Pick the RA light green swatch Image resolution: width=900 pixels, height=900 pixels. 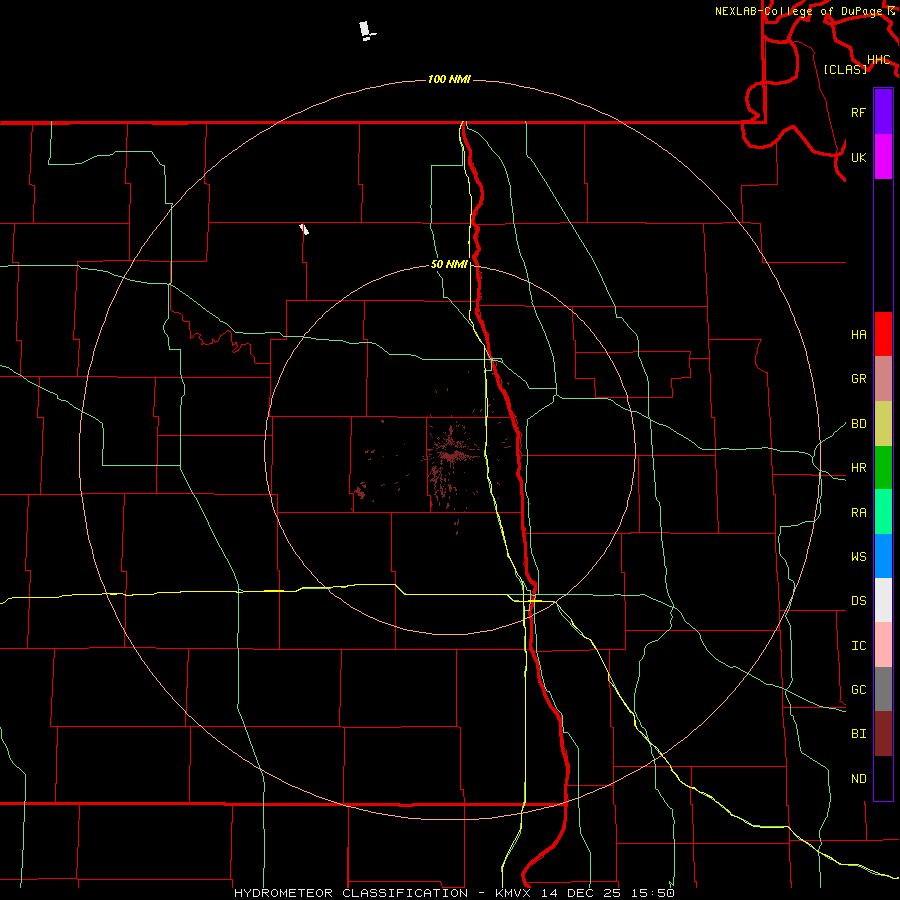point(883,511)
